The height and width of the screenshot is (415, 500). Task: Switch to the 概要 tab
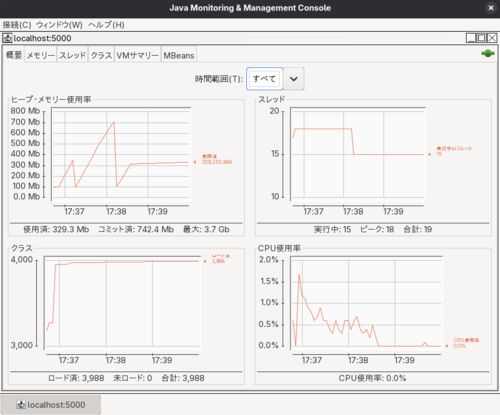(14, 55)
